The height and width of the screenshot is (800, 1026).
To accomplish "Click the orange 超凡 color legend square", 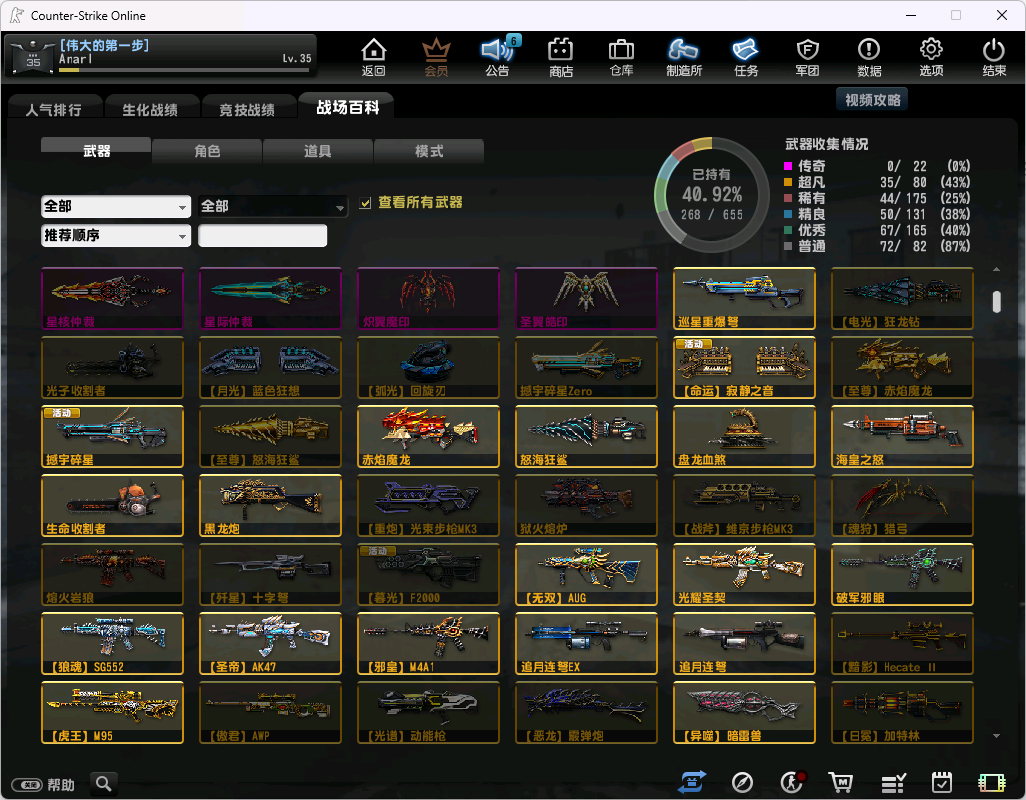I will tap(788, 182).
